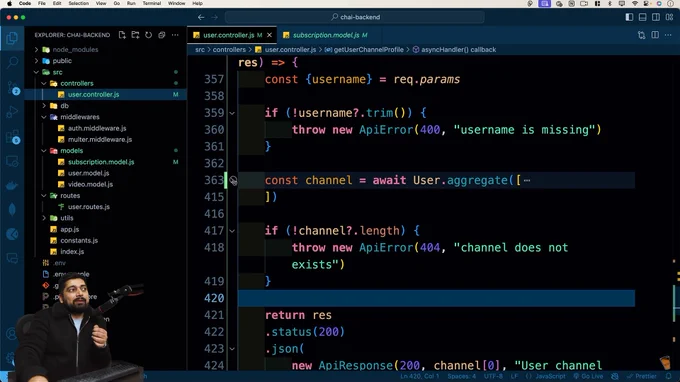Click the Prettier status bar item
Screen dimensions: 680x382
coord(642,376)
